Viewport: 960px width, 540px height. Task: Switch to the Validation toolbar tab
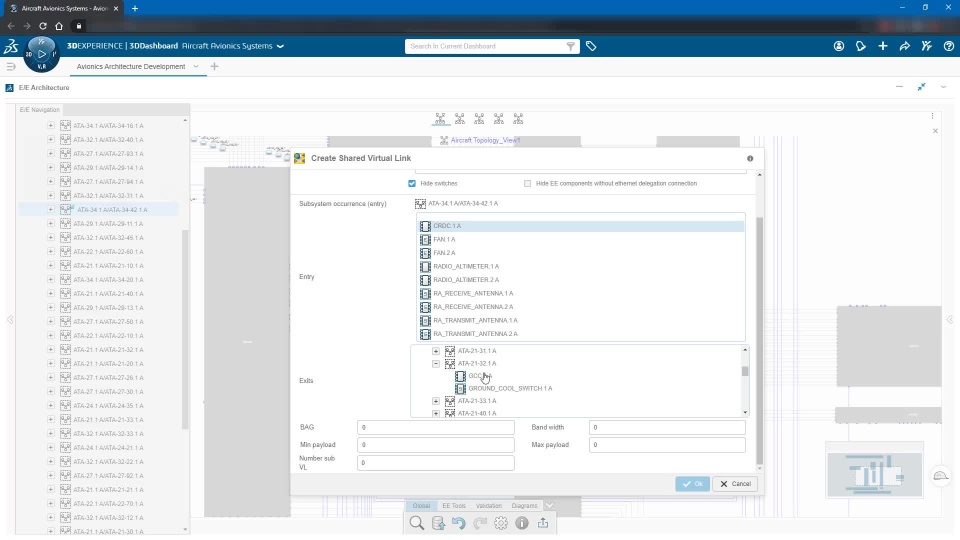[x=489, y=506]
